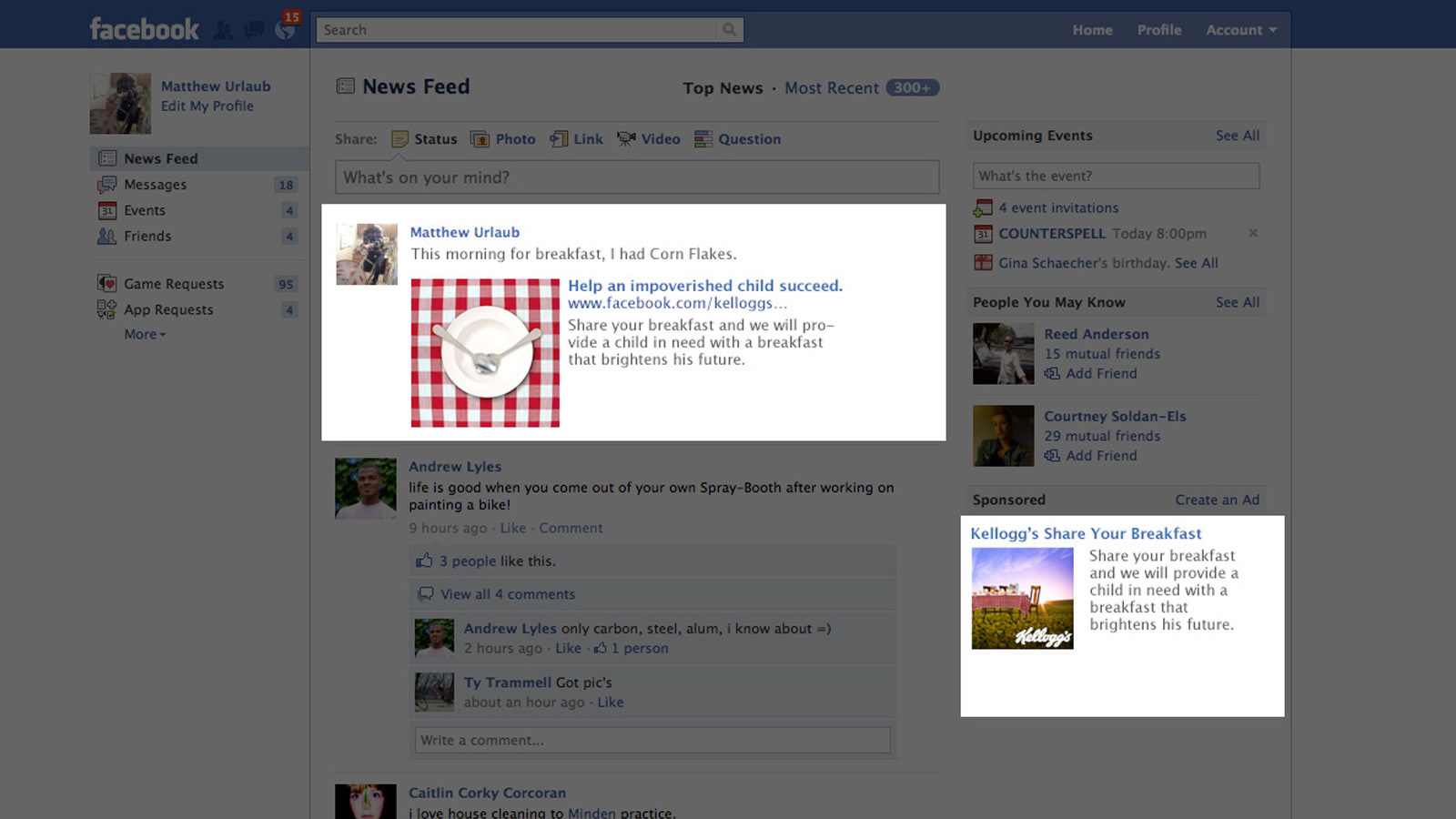The image size is (1456, 819).
Task: Open 'Help an impoverished child succeed' link
Action: (x=705, y=286)
